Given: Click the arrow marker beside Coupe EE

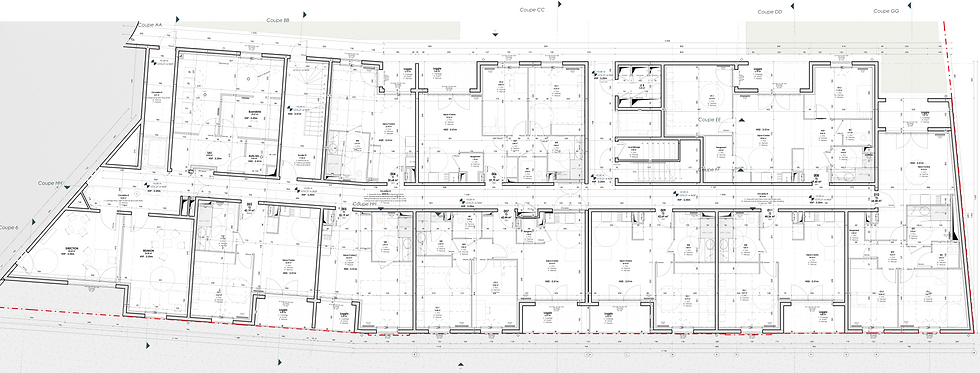Looking at the screenshot, I should [742, 119].
